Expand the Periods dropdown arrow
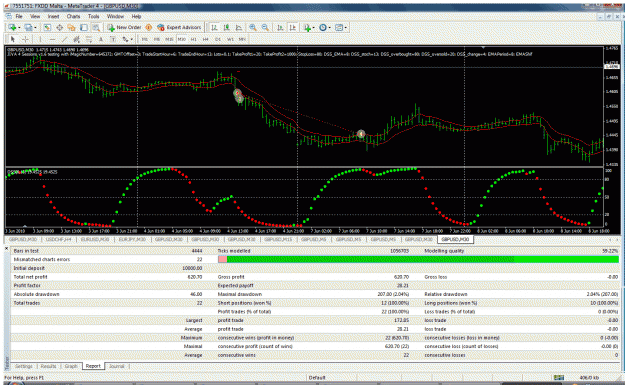The width and height of the screenshot is (625, 385). click(x=330, y=28)
